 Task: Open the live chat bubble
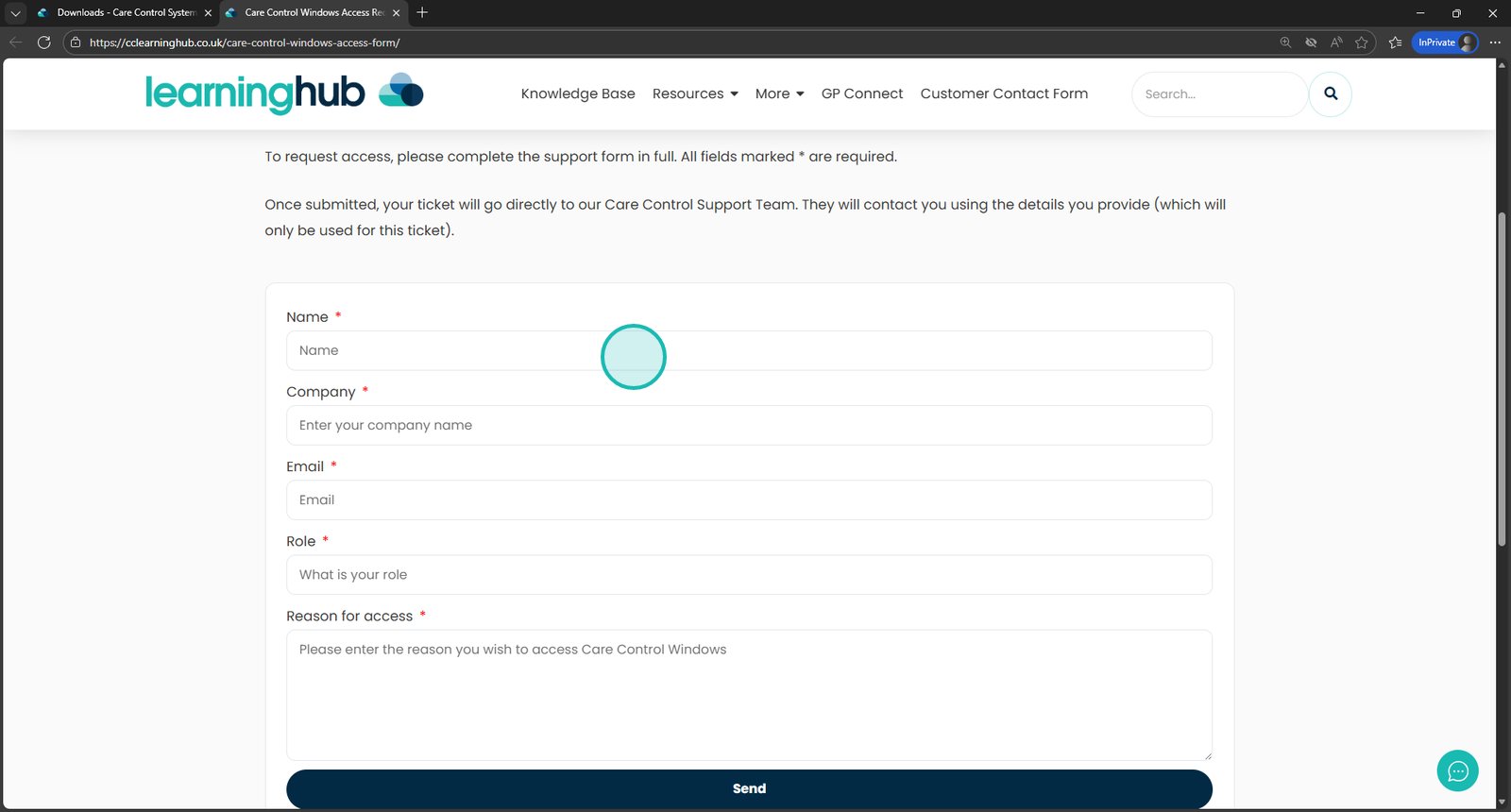[1457, 771]
